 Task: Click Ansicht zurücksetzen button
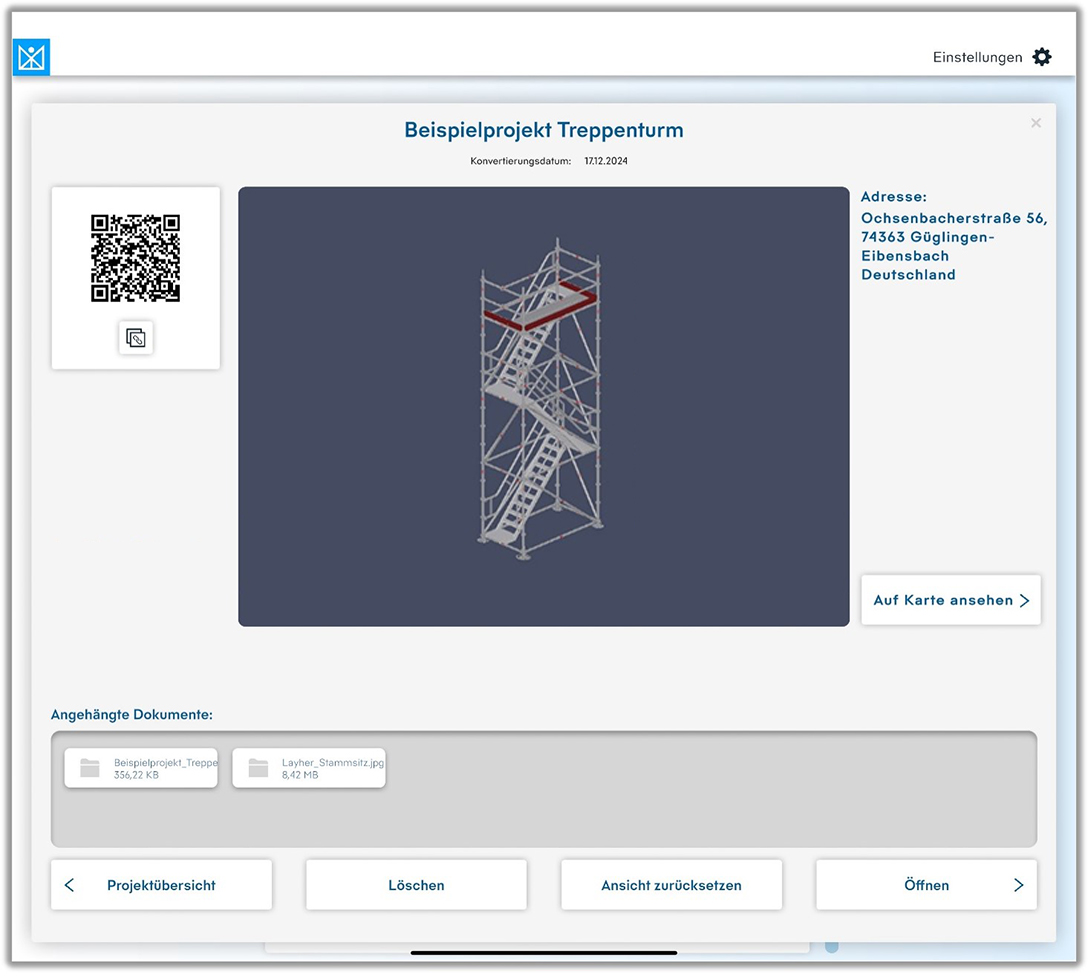tap(671, 885)
